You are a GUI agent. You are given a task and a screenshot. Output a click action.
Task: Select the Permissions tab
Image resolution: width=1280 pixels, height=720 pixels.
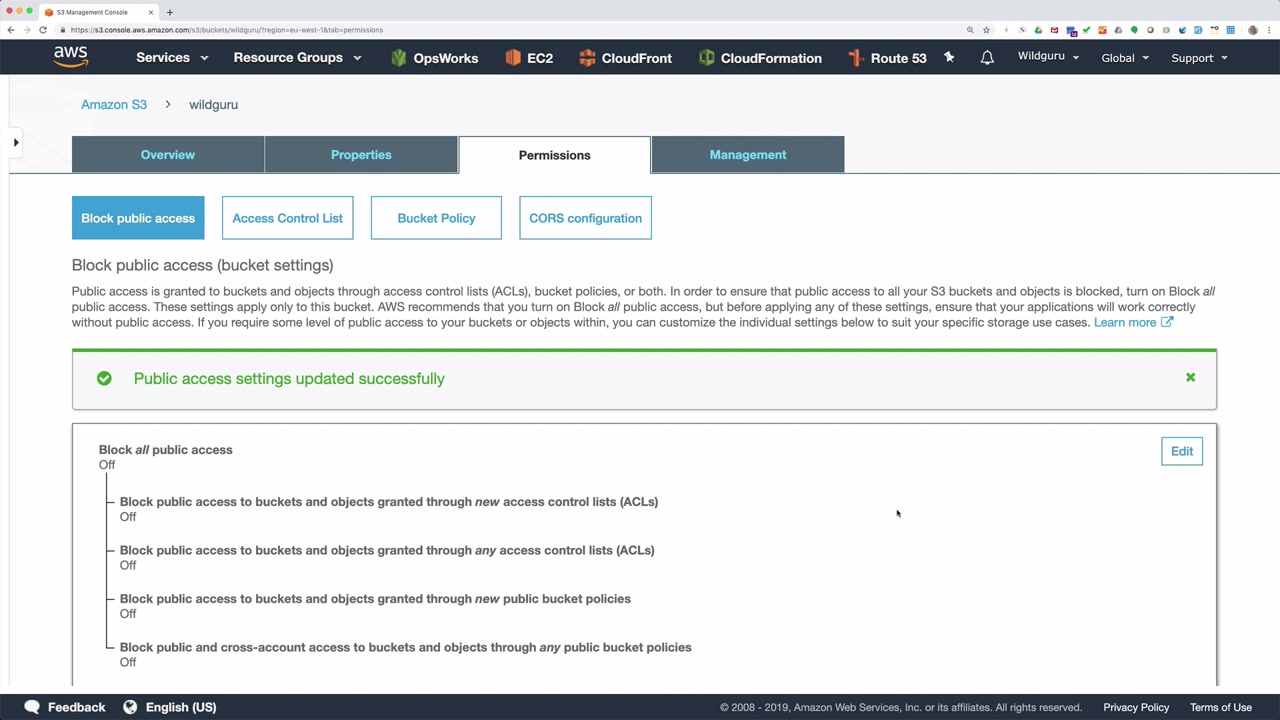click(555, 155)
